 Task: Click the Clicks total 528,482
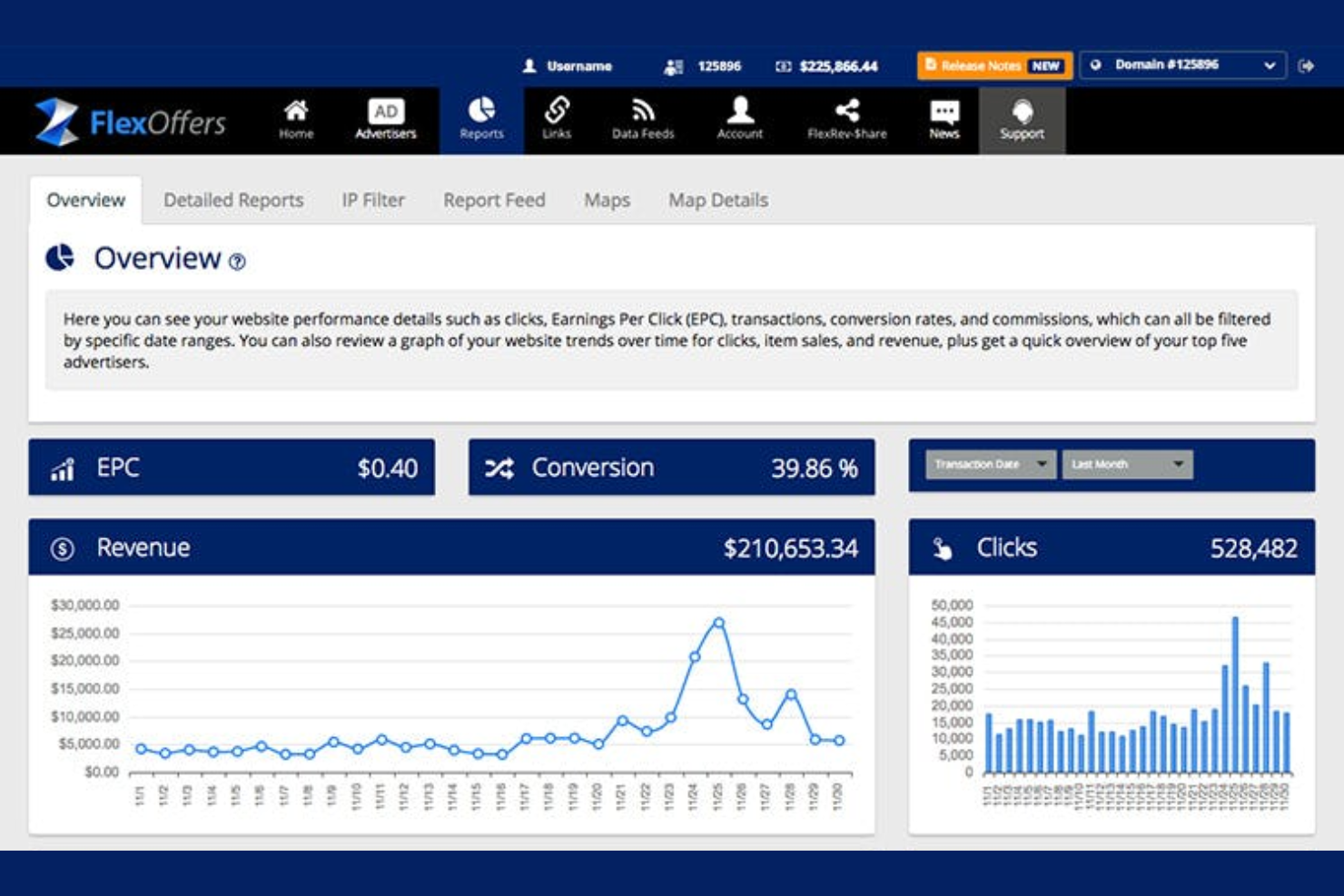tap(1253, 548)
